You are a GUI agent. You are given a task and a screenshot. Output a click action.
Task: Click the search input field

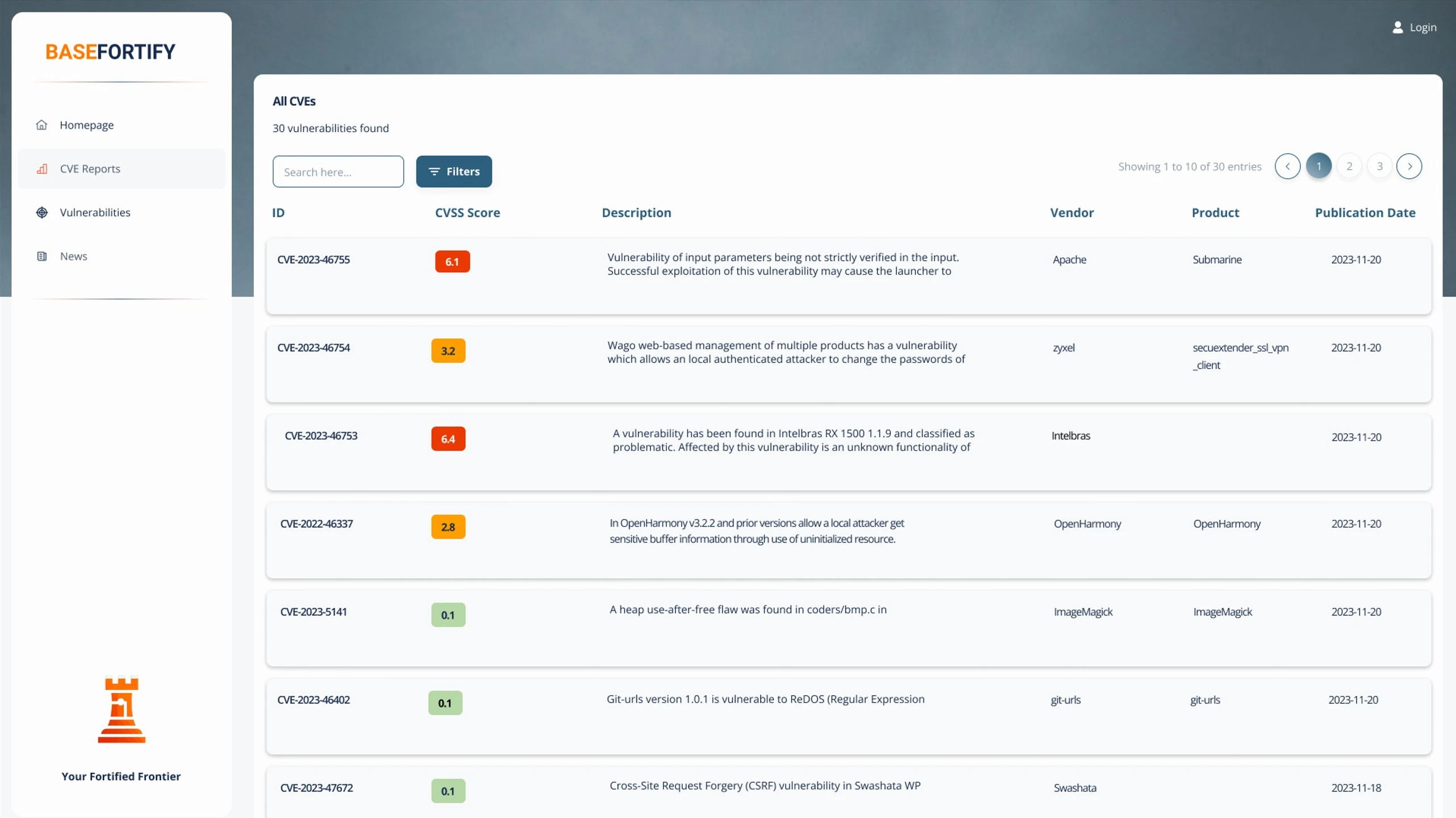point(338,171)
